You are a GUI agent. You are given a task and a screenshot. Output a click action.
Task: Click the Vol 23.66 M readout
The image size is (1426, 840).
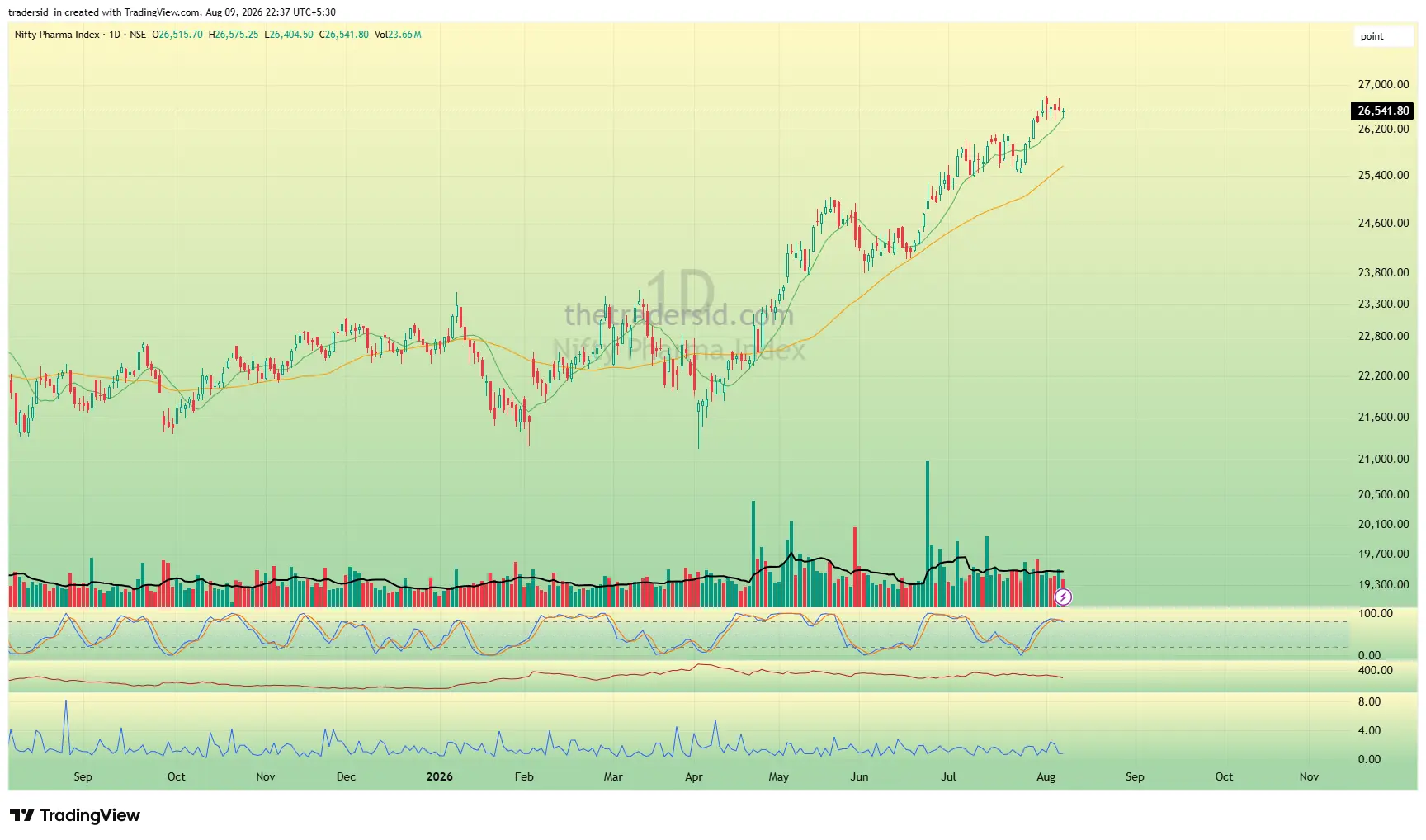(398, 35)
